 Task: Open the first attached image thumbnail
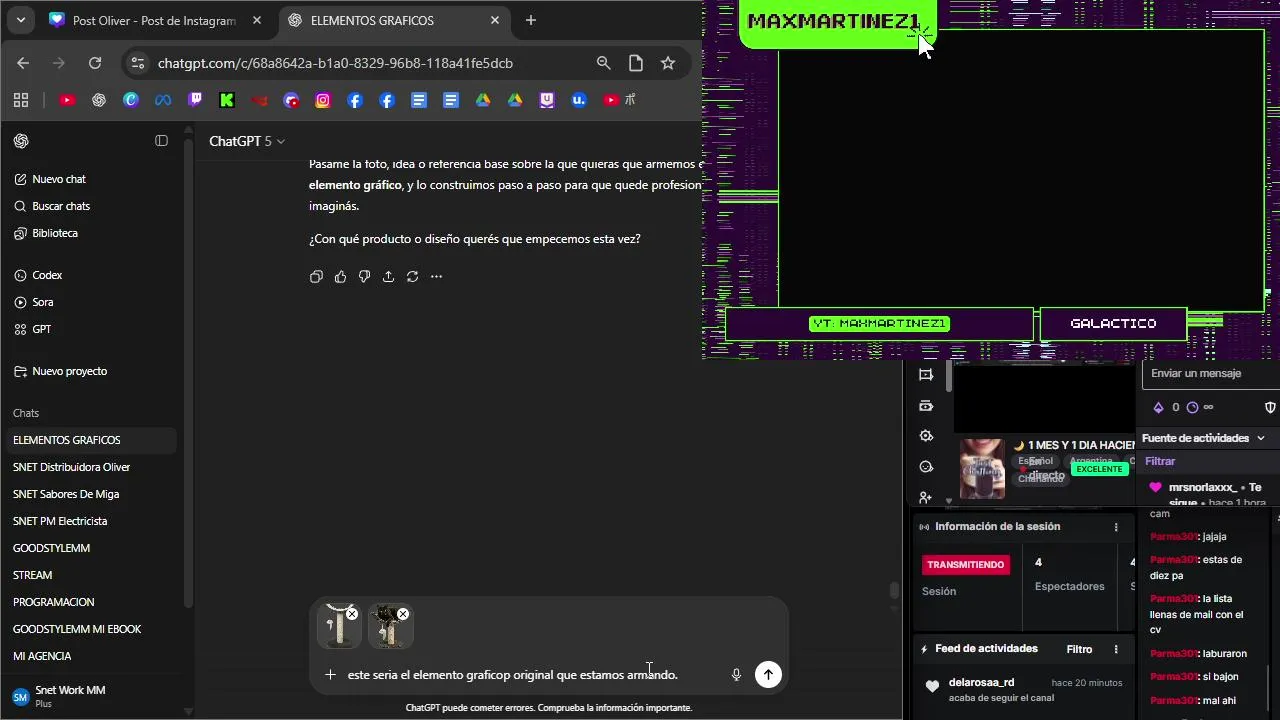point(337,629)
